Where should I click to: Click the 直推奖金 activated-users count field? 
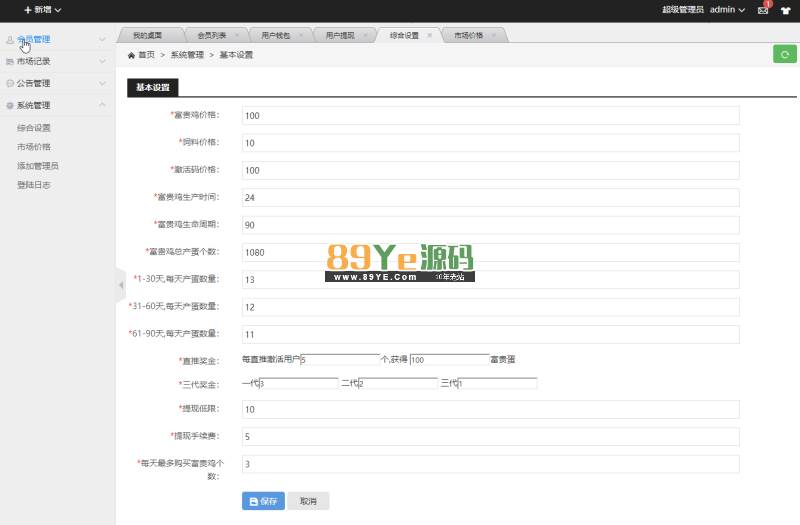[340, 360]
